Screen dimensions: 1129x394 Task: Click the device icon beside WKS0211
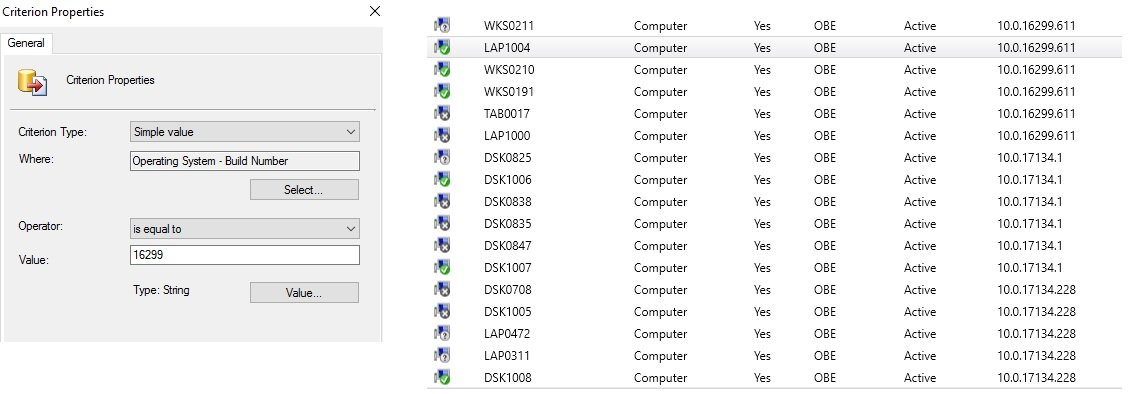441,26
